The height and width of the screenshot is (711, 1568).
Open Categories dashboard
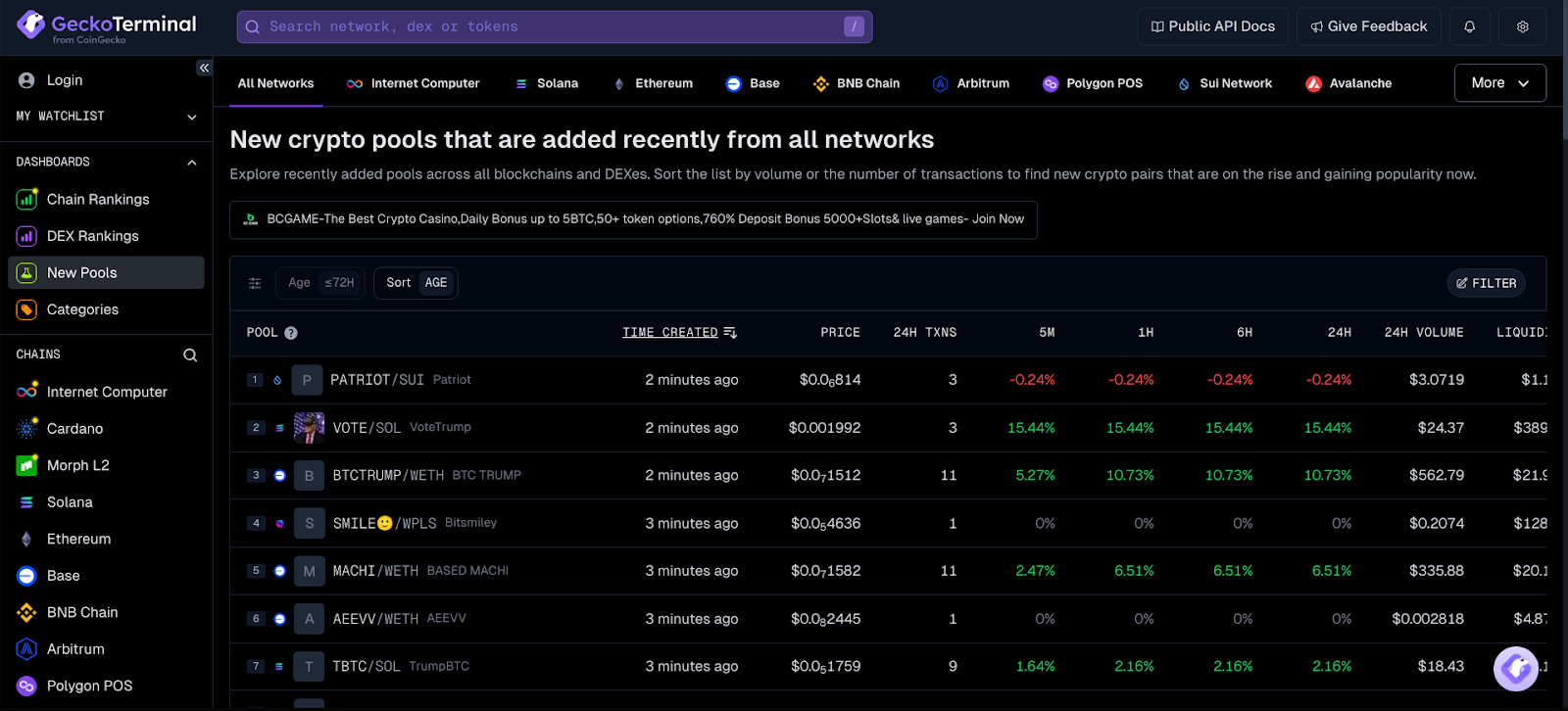pos(106,309)
